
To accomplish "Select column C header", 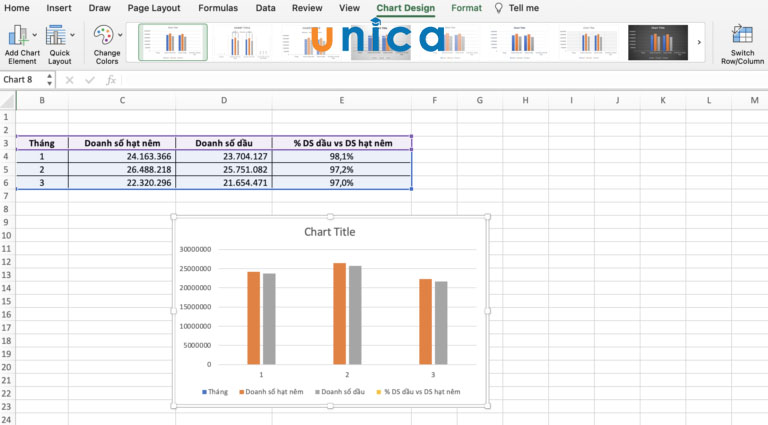I will pos(122,100).
